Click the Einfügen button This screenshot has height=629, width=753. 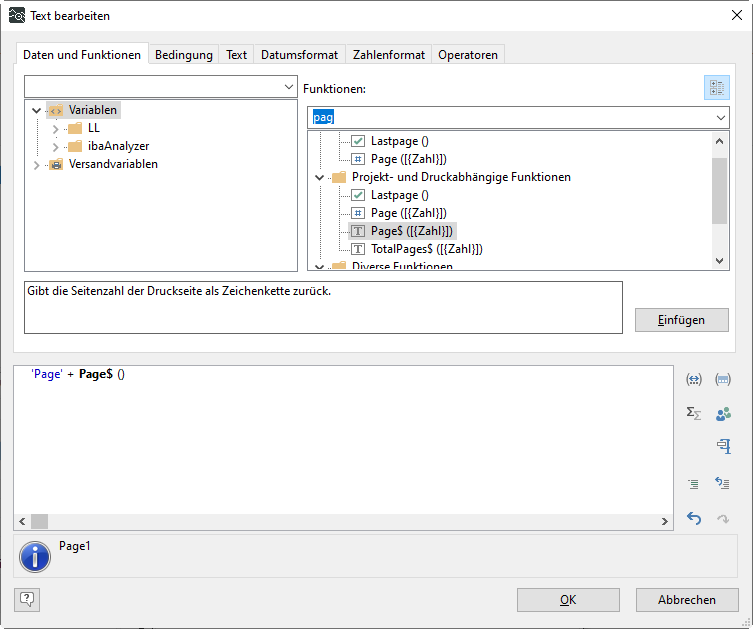[x=681, y=320]
